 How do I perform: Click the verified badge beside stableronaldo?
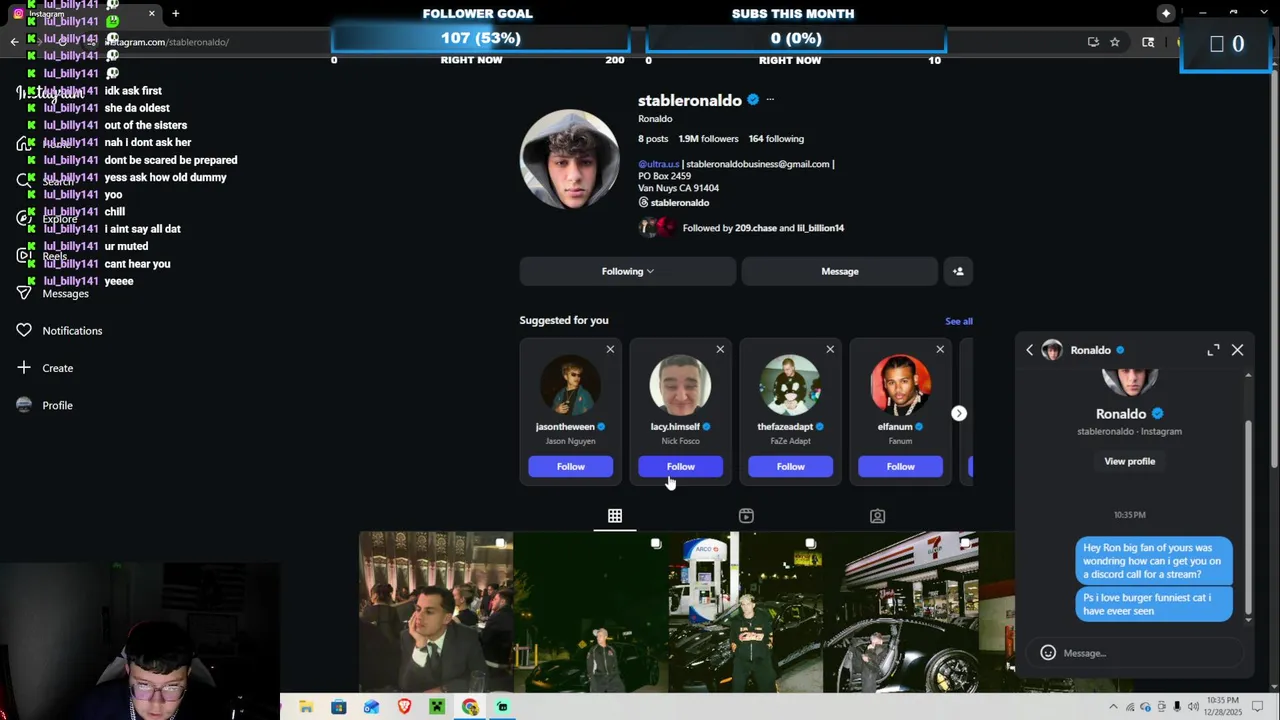tap(753, 100)
